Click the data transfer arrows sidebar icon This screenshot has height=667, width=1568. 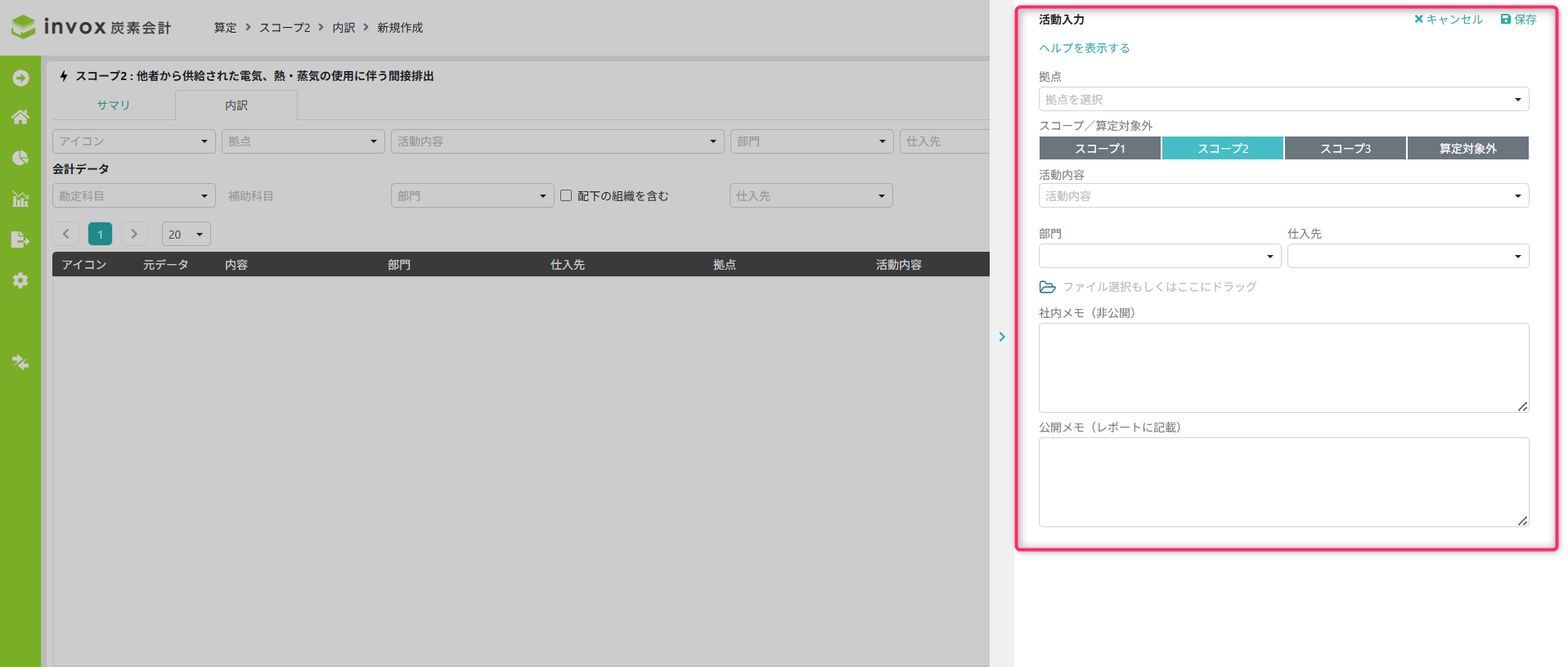coord(20,362)
